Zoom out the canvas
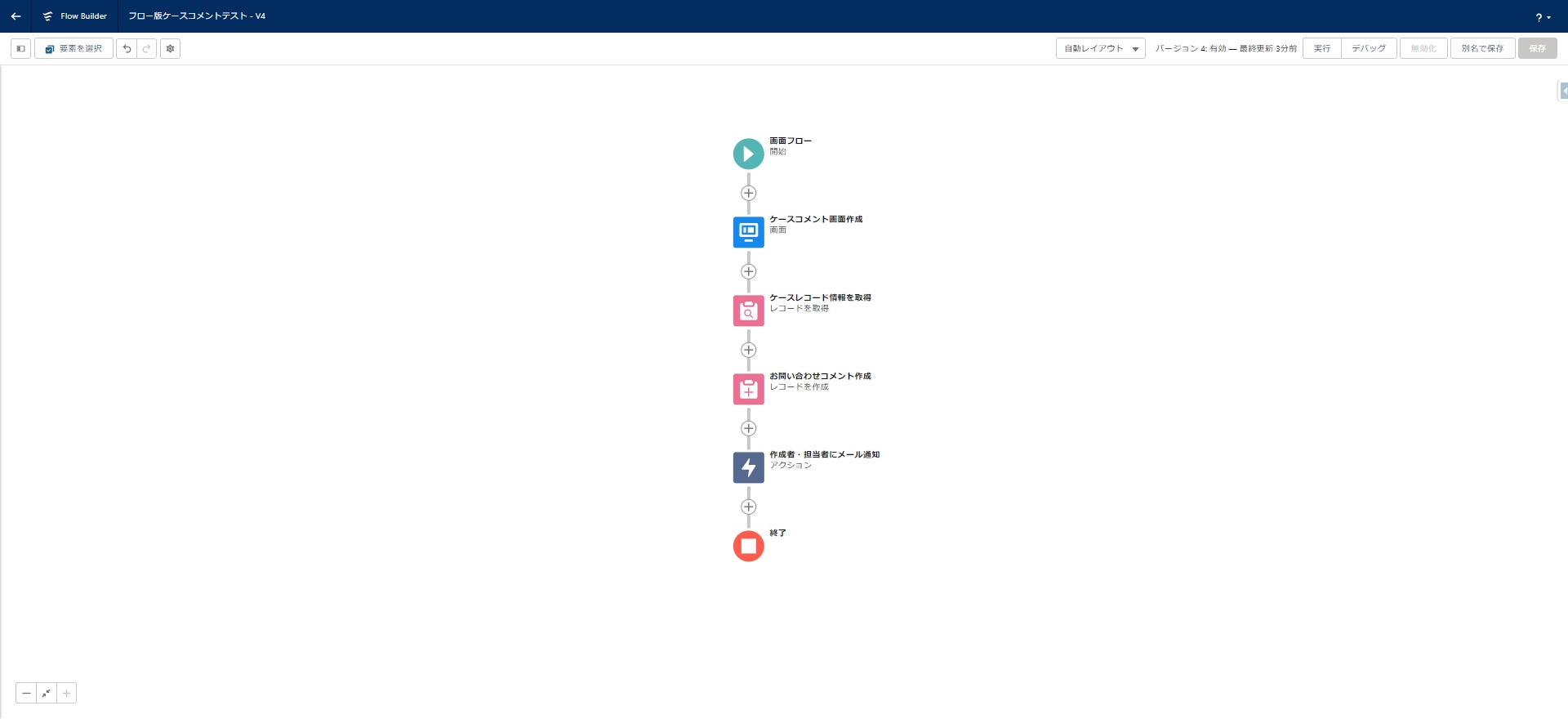Image resolution: width=1568 pixels, height=719 pixels. pos(26,694)
